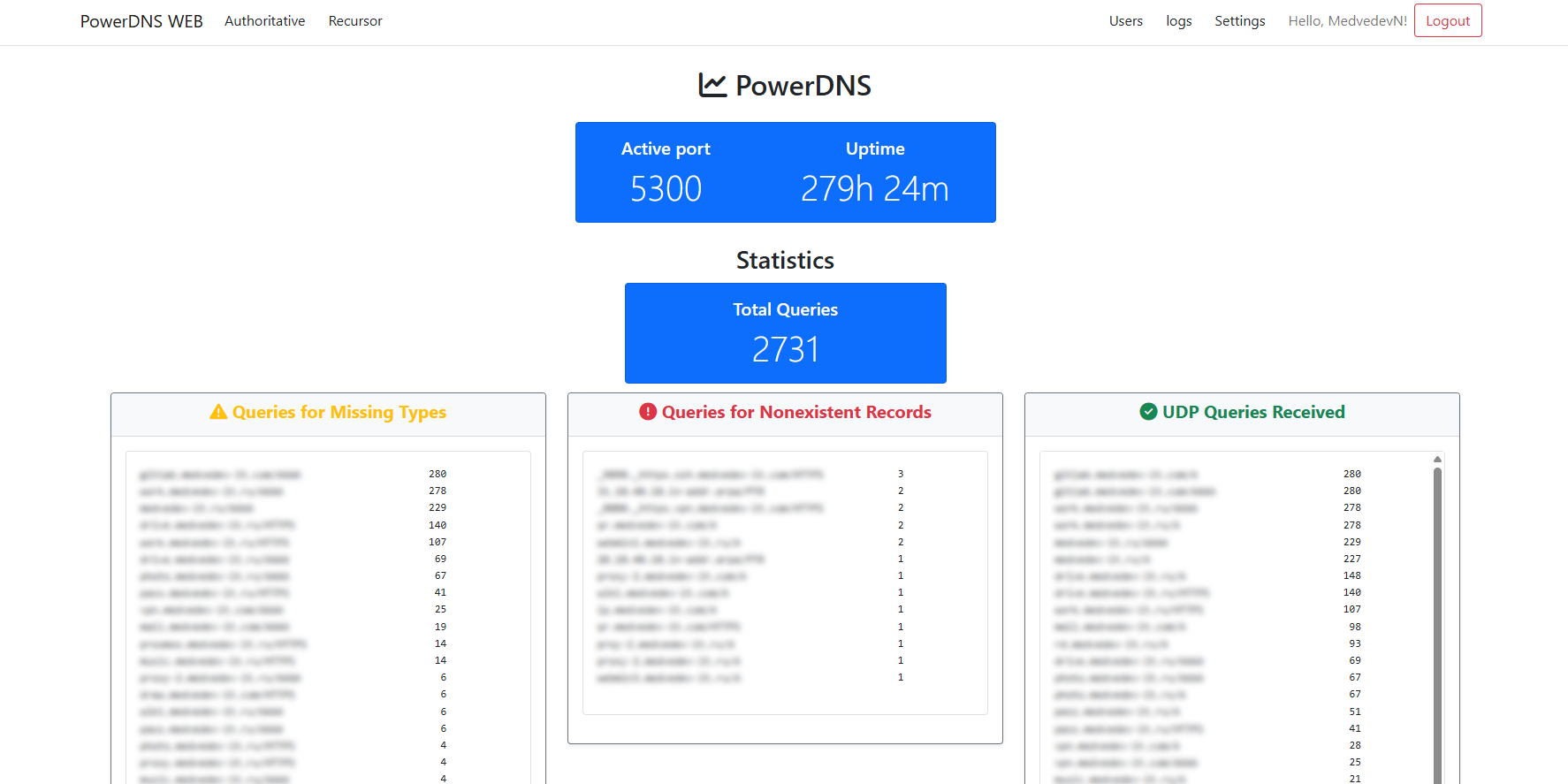1568x784 pixels.
Task: Click the Active port label
Action: [x=666, y=149]
